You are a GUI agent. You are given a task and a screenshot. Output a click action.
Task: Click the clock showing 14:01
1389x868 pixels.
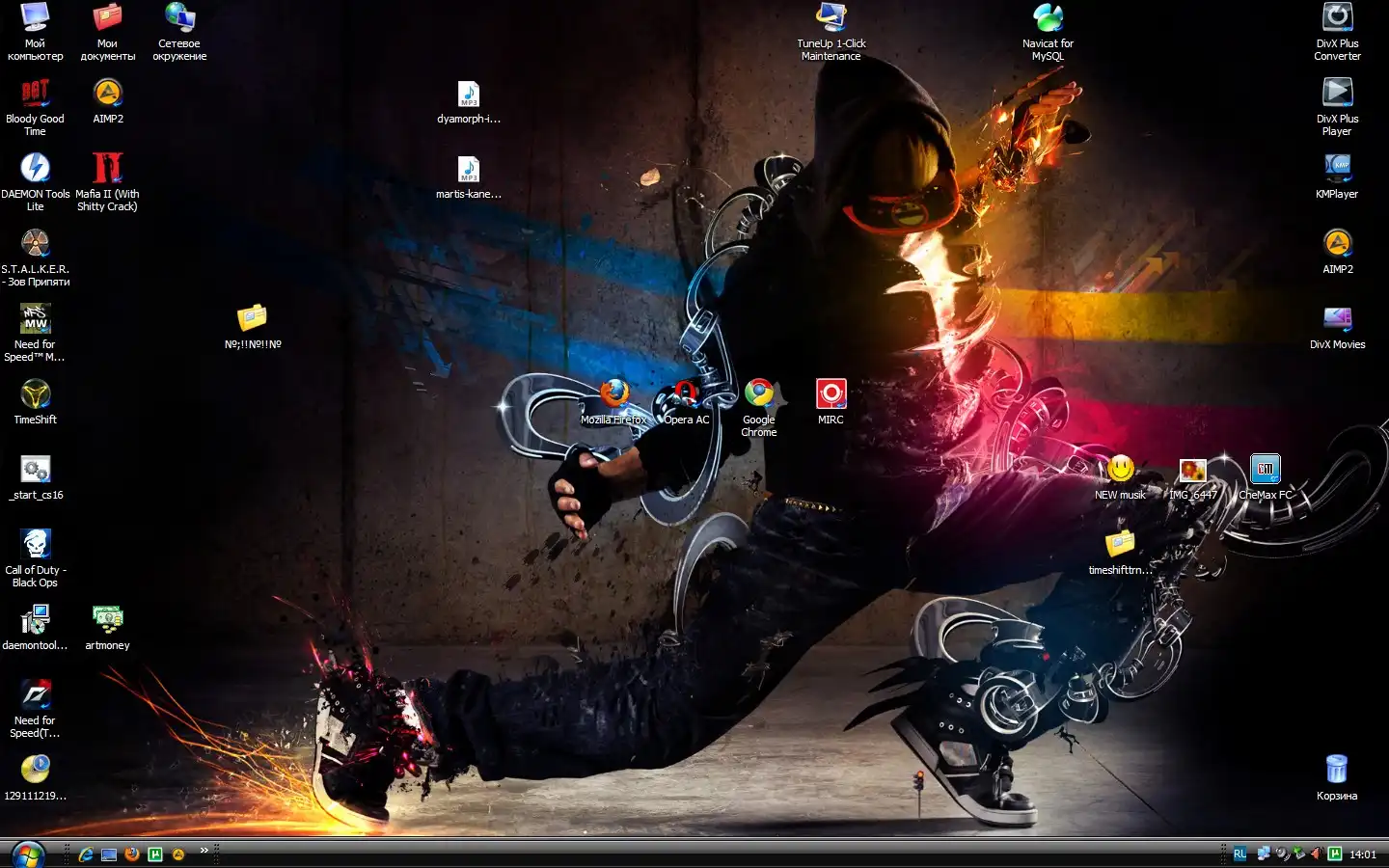click(x=1363, y=854)
